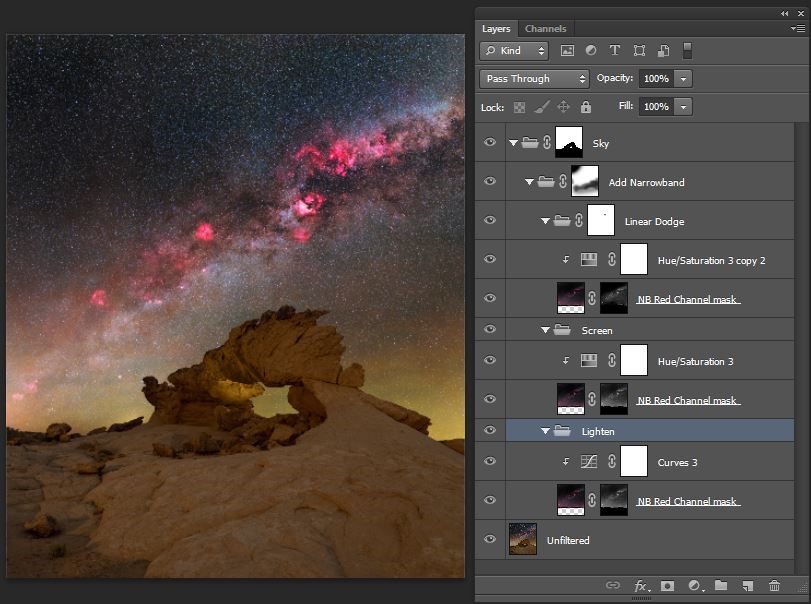This screenshot has height=604, width=811.
Task: Select the Layers tab
Action: pyautogui.click(x=496, y=29)
